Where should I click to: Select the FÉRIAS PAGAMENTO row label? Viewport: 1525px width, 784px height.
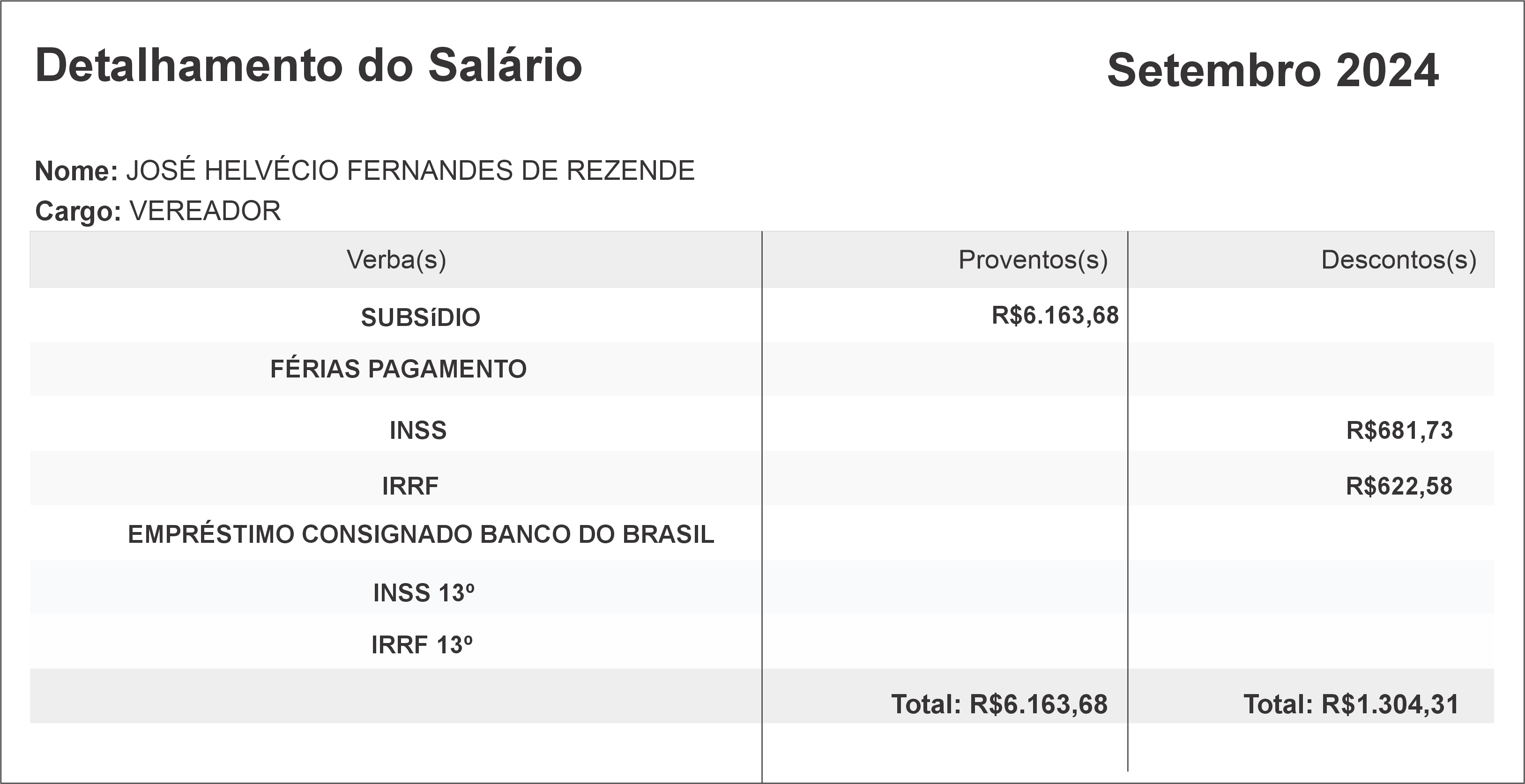point(398,369)
